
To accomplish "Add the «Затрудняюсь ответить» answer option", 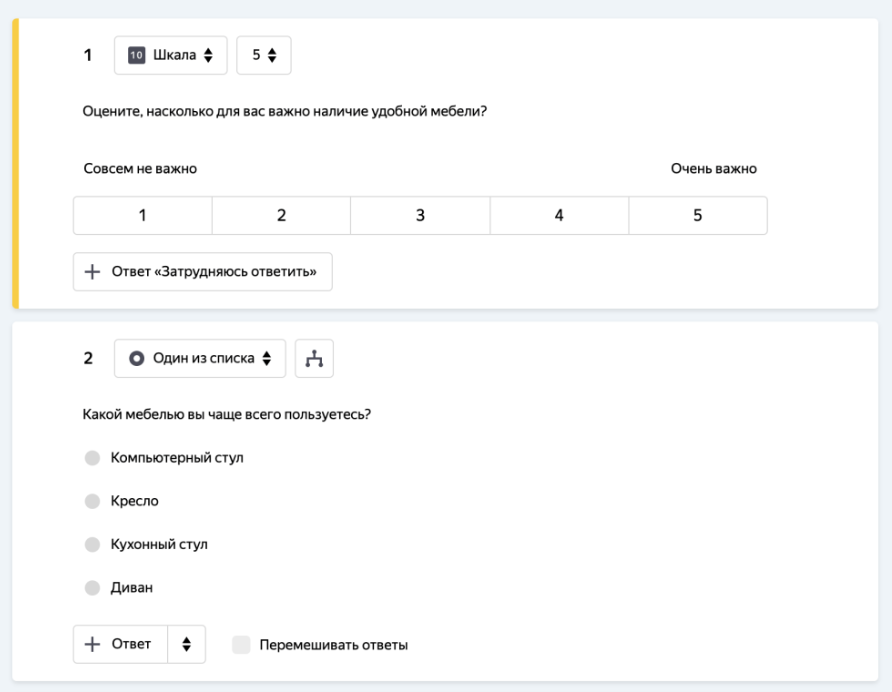I will 203,271.
